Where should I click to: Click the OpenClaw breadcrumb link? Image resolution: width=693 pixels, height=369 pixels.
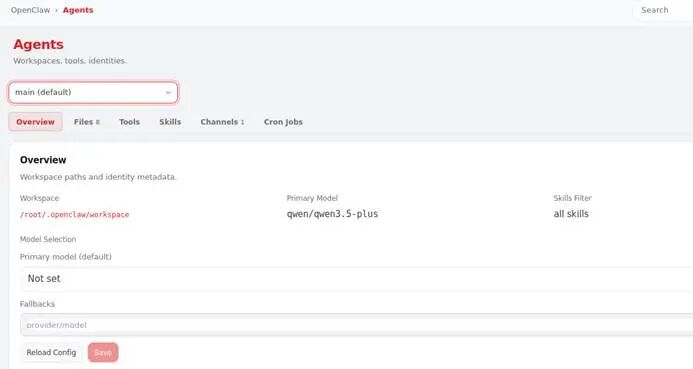(x=30, y=10)
